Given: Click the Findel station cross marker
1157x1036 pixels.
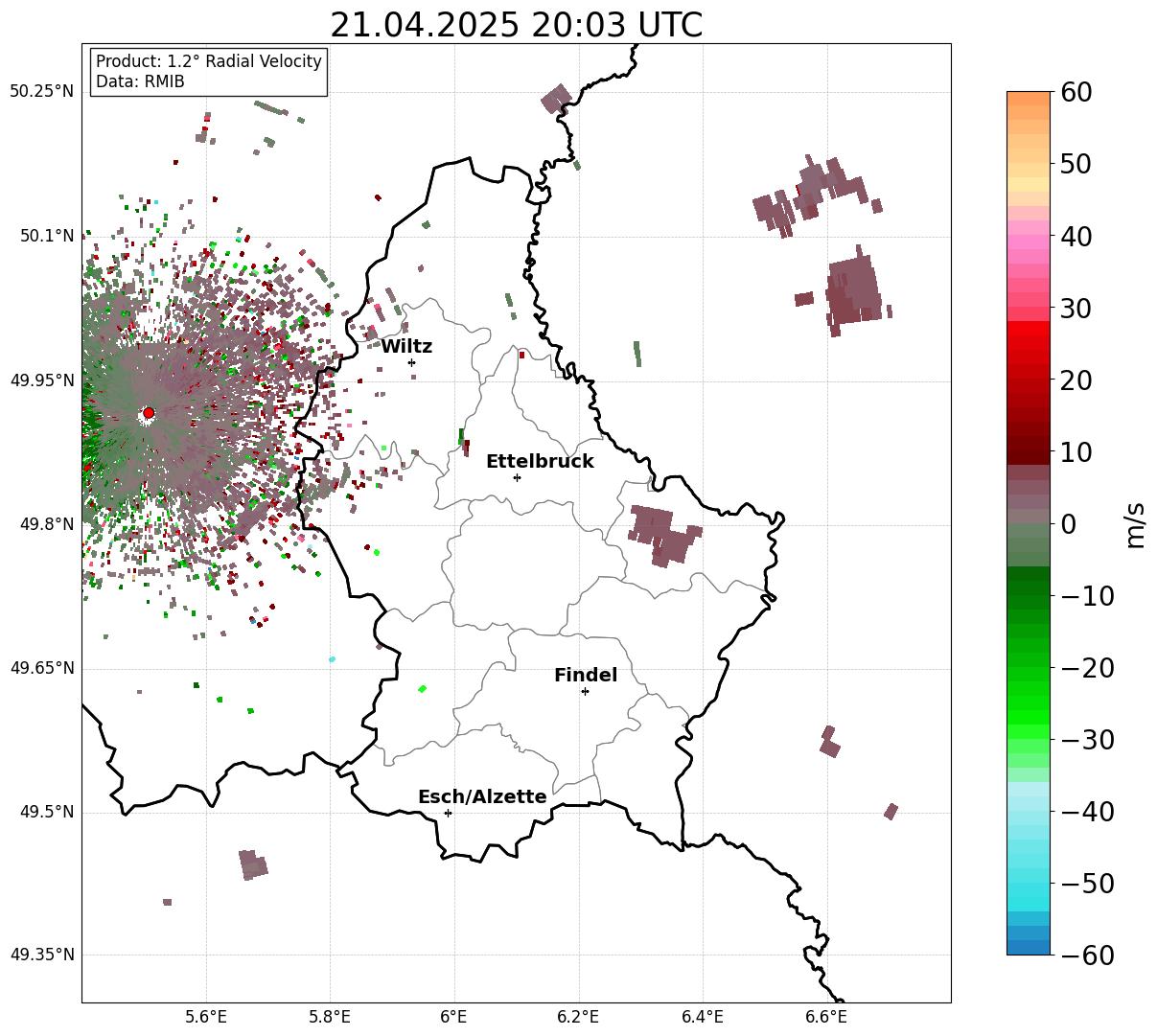Looking at the screenshot, I should pos(585,691).
